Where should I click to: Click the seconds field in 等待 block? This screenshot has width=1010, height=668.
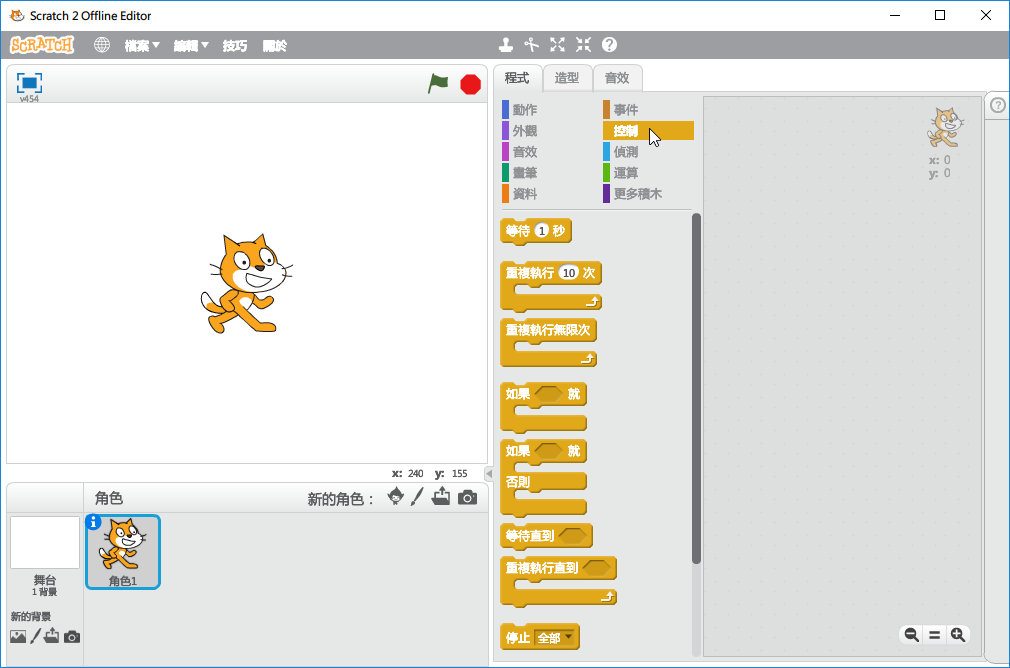(x=542, y=231)
